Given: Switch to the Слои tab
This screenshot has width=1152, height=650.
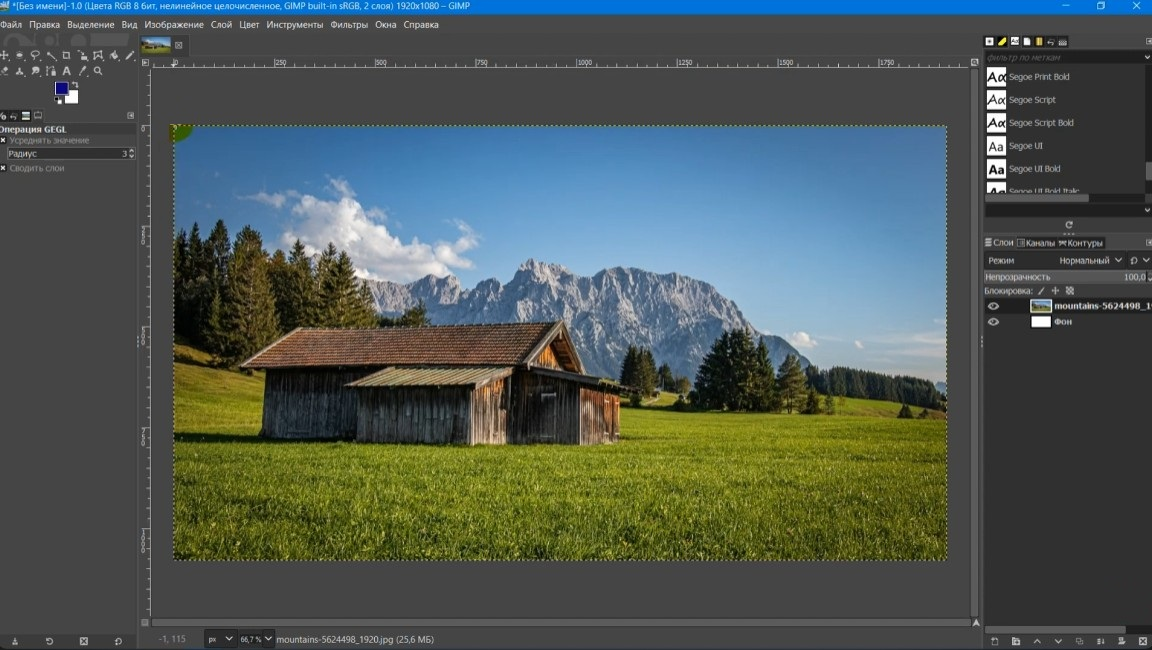Looking at the screenshot, I should click(999, 242).
